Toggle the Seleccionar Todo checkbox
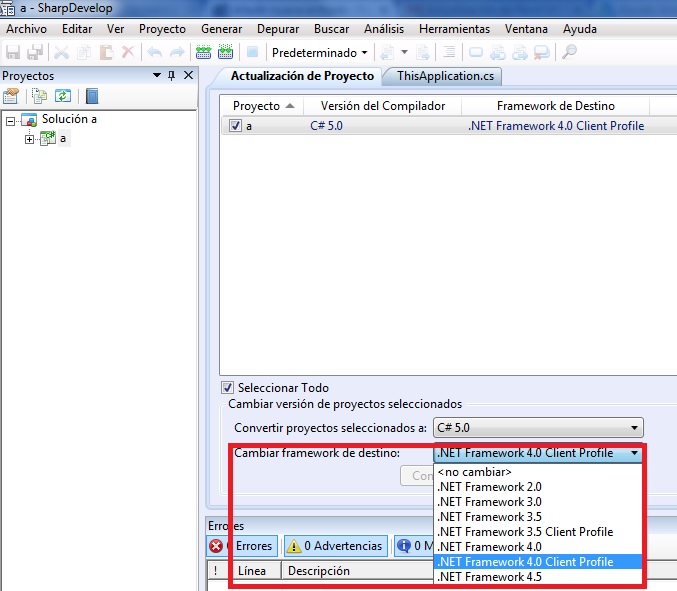 click(x=227, y=388)
